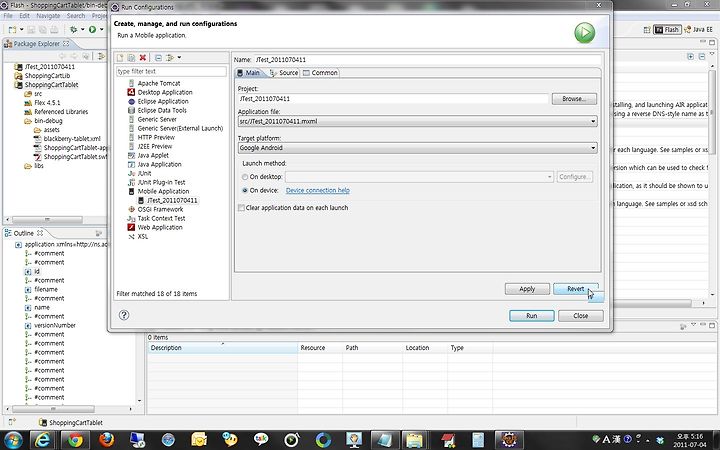Select Mobile Application configuration type
This screenshot has height=450, width=720.
[163, 191]
